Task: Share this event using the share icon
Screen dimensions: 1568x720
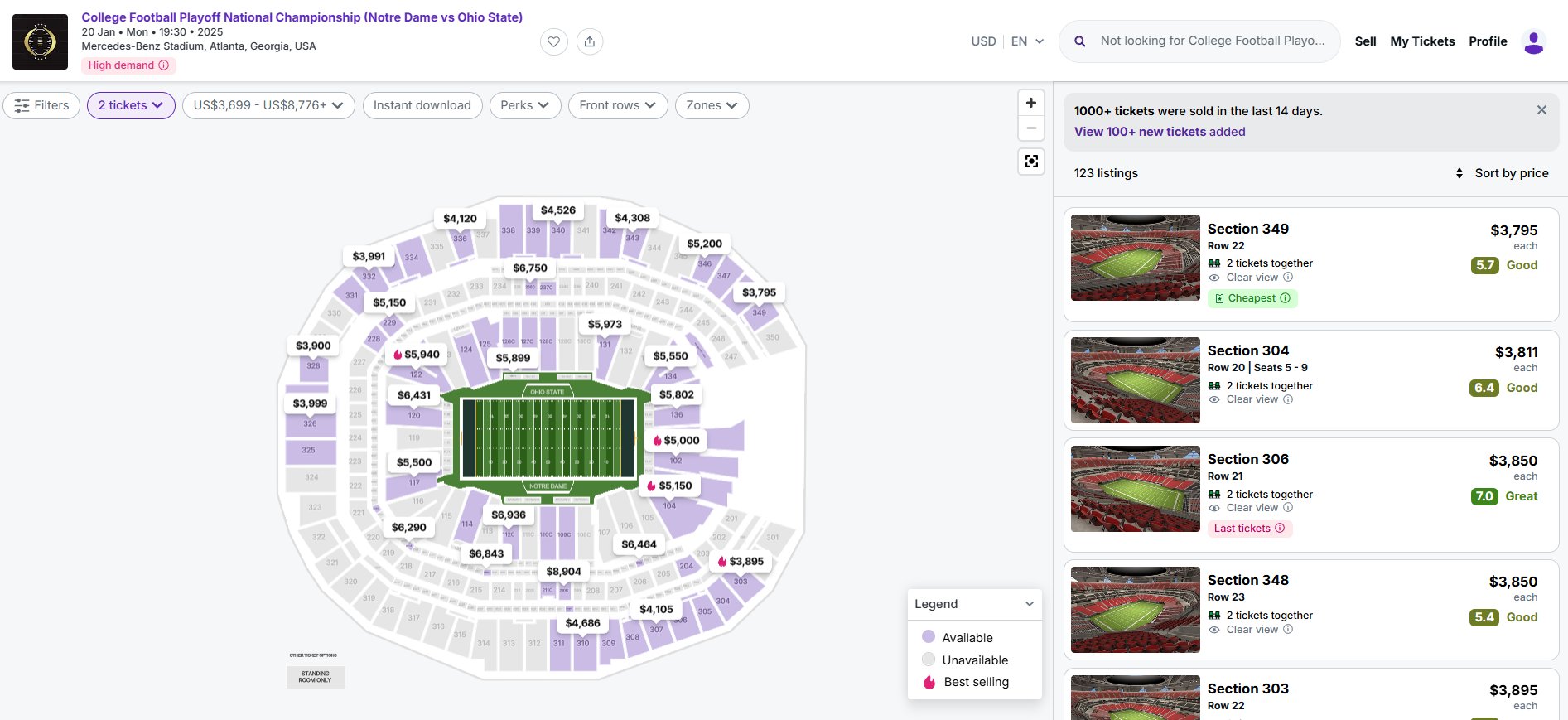Action: click(x=590, y=41)
